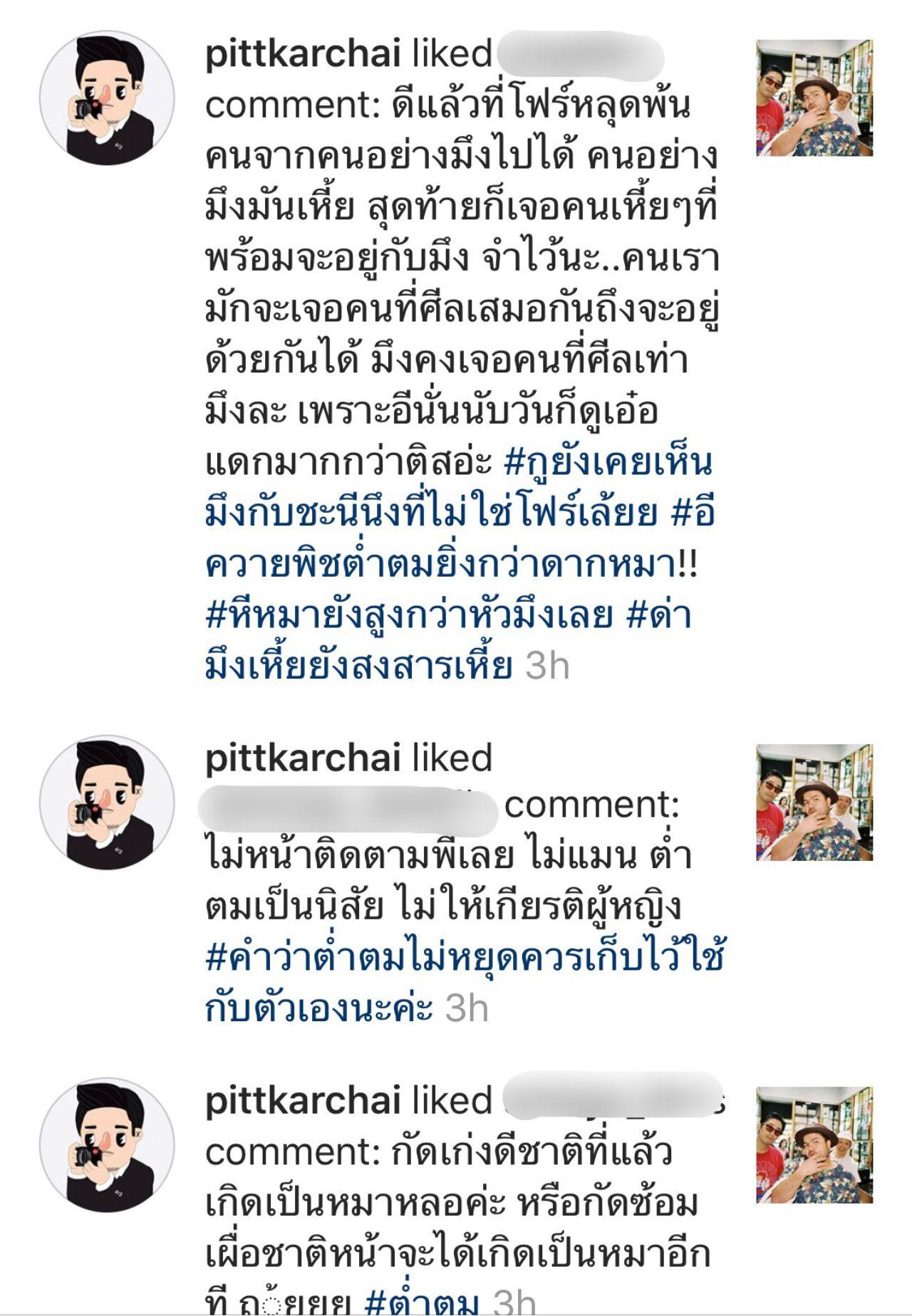
Task: Click the pittkarchai username in the second activity
Action: (x=302, y=758)
